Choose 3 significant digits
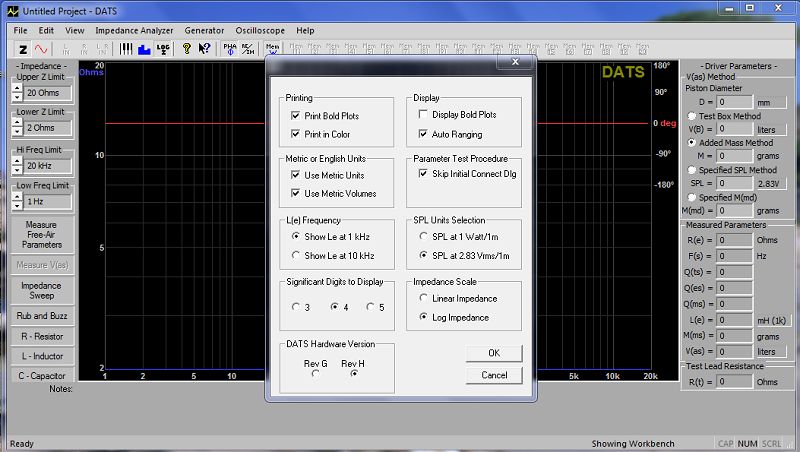Screen dimensions: 800x452 click(x=295, y=307)
